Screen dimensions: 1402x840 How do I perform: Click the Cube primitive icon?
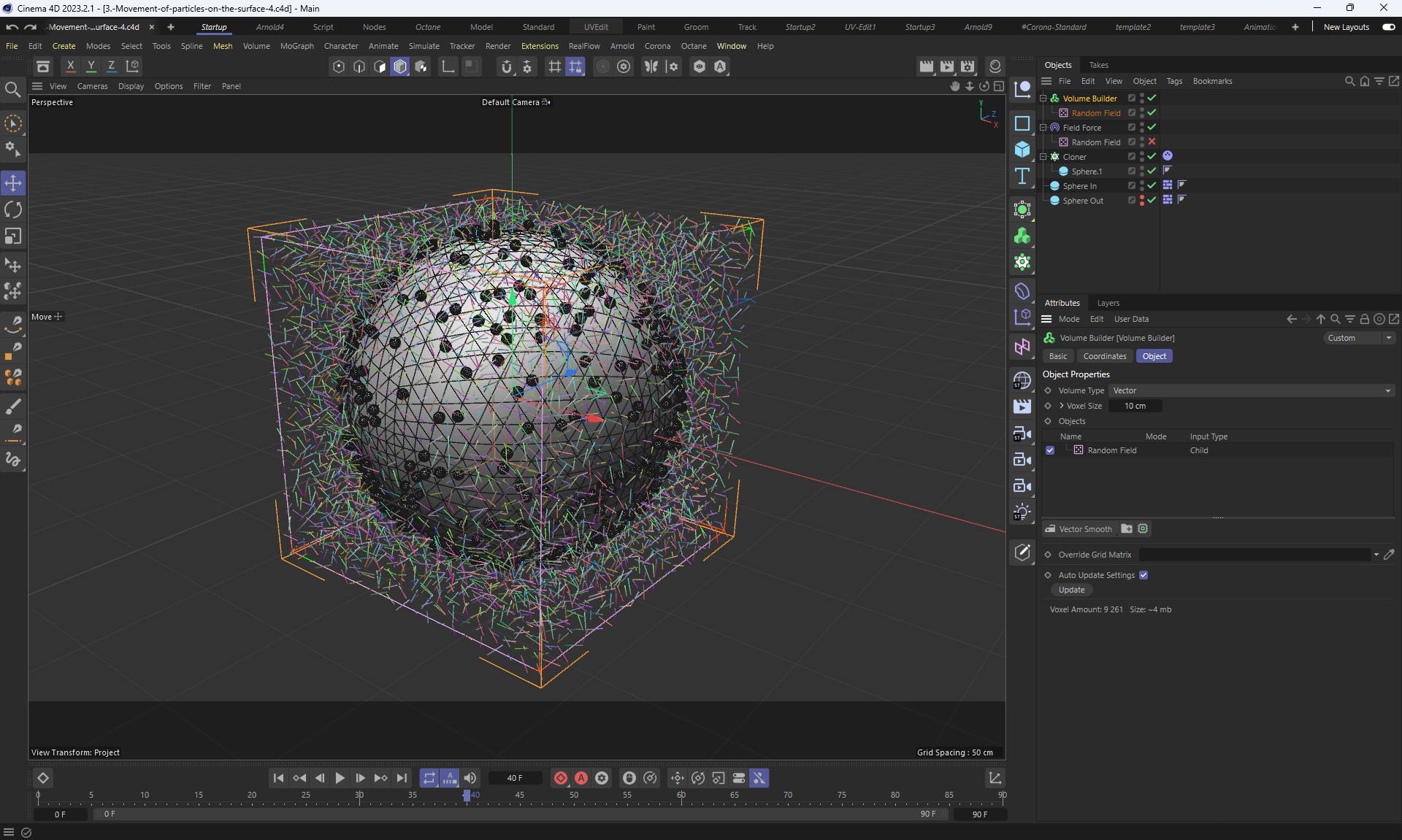[1022, 150]
